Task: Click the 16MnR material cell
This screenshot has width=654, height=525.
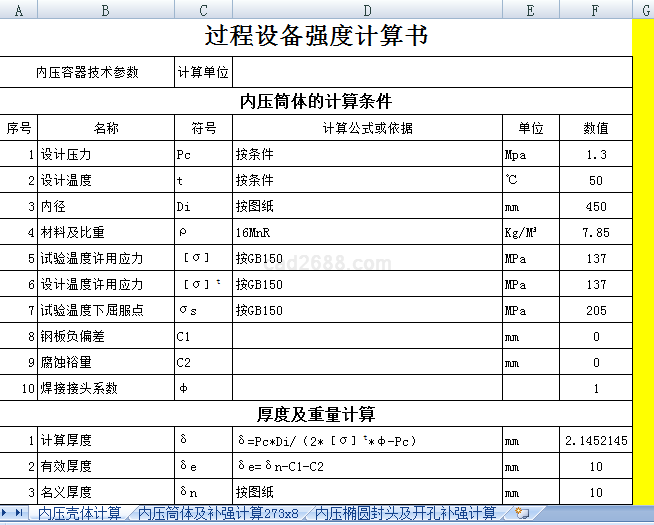Action: click(x=367, y=233)
